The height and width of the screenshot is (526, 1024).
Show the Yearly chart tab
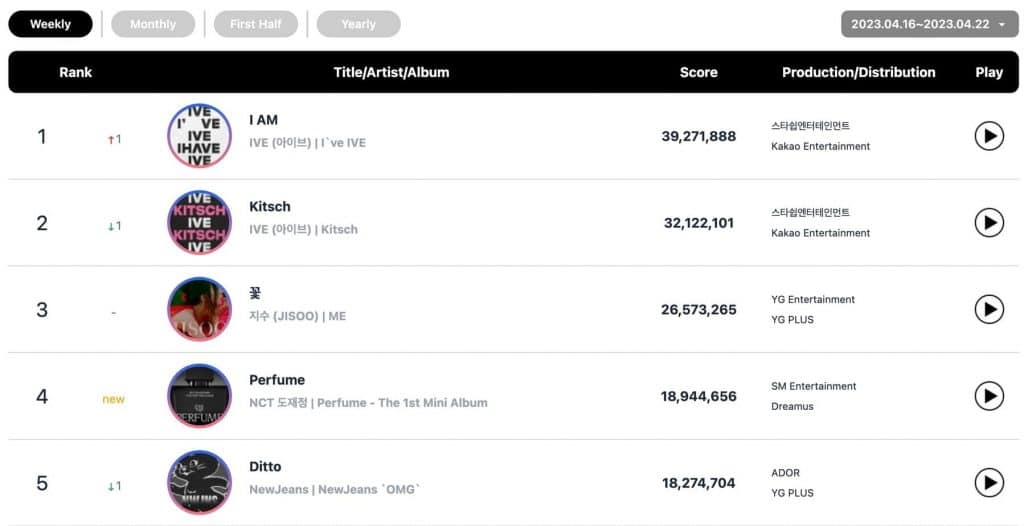[358, 24]
